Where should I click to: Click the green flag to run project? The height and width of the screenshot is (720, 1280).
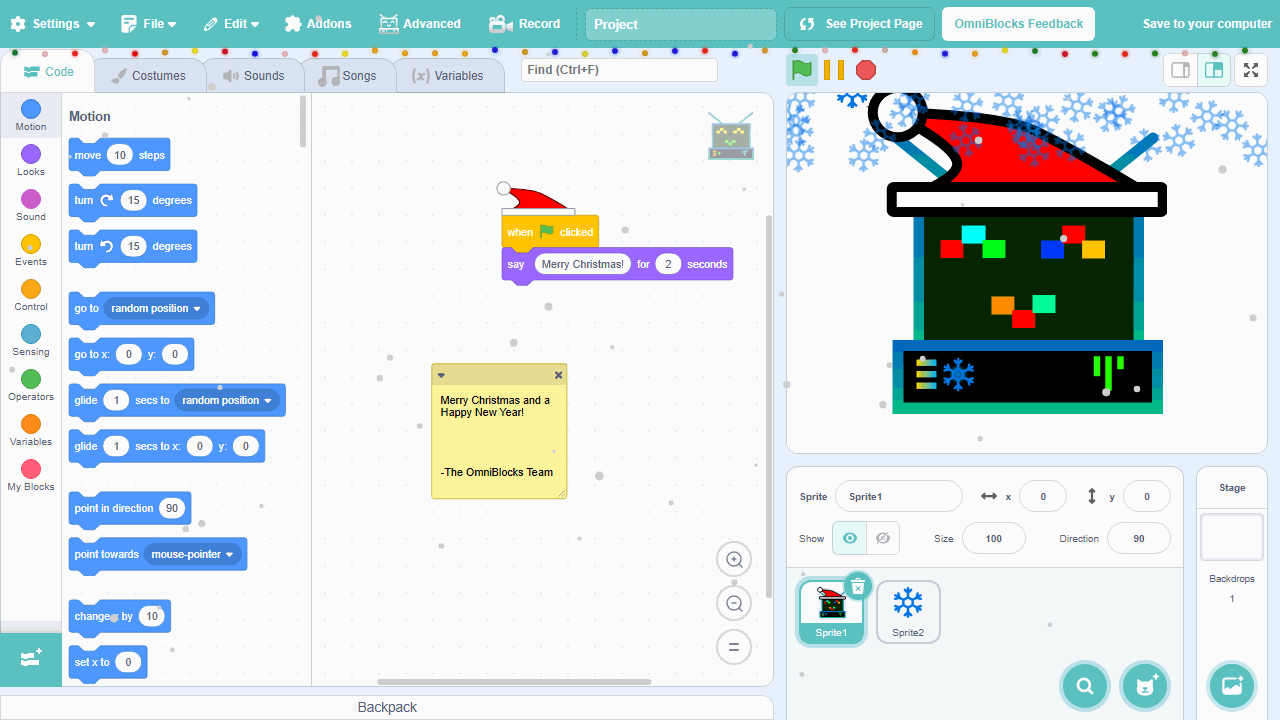coord(801,70)
